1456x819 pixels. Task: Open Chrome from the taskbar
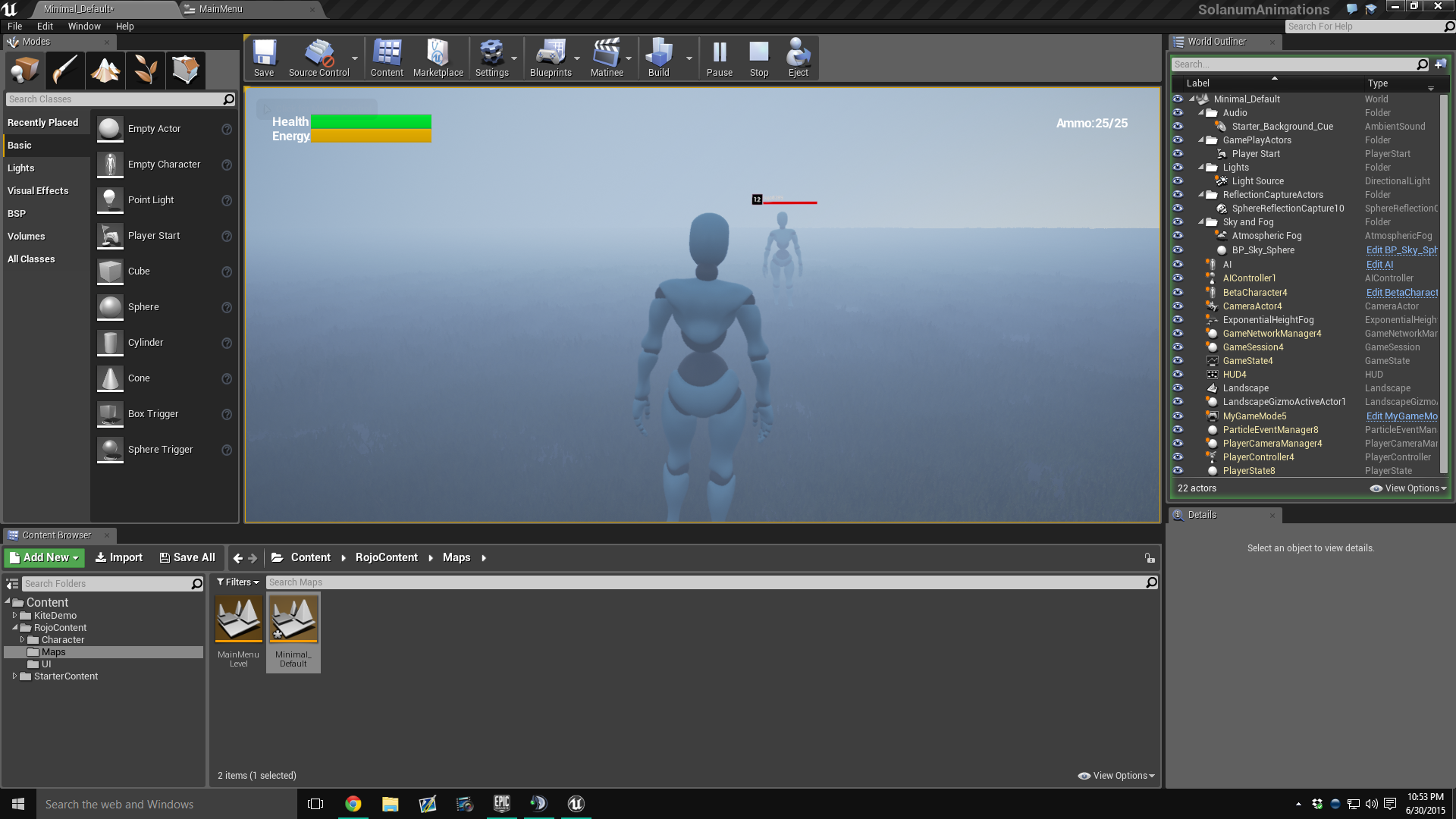[353, 804]
